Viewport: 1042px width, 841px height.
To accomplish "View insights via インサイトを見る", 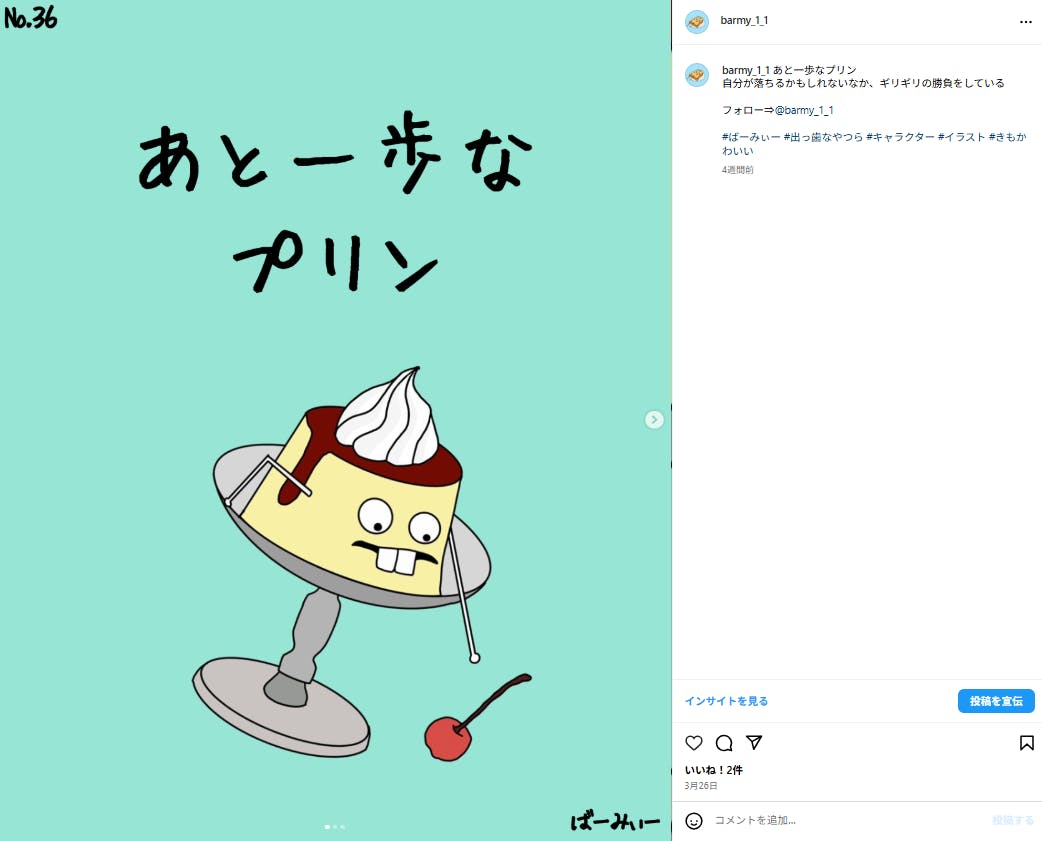I will pos(726,701).
